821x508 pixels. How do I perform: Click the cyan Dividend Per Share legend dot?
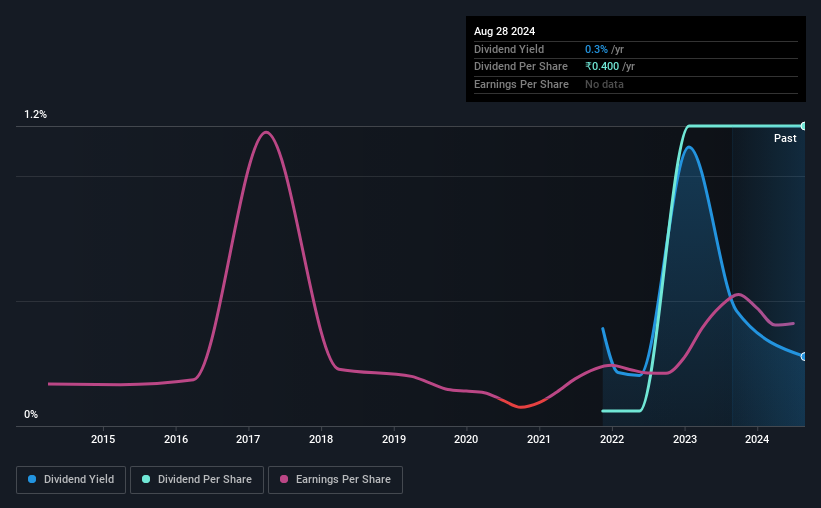click(x=146, y=480)
